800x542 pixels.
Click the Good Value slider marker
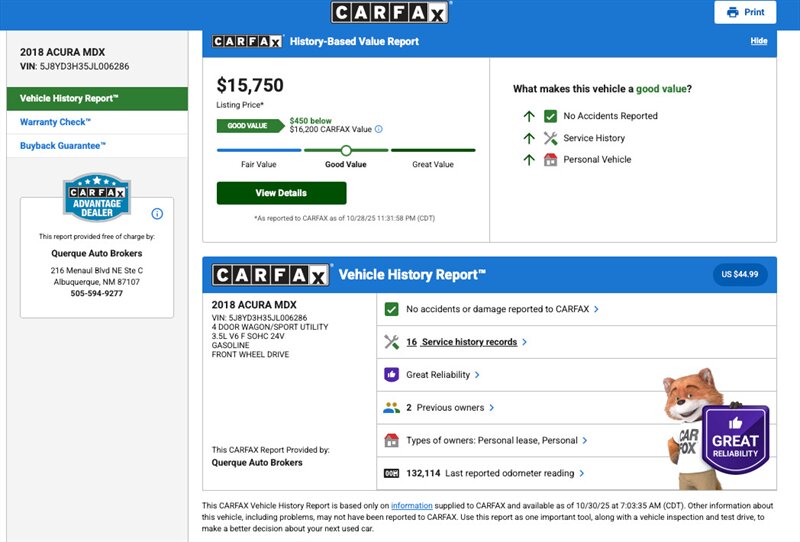pyautogui.click(x=346, y=150)
